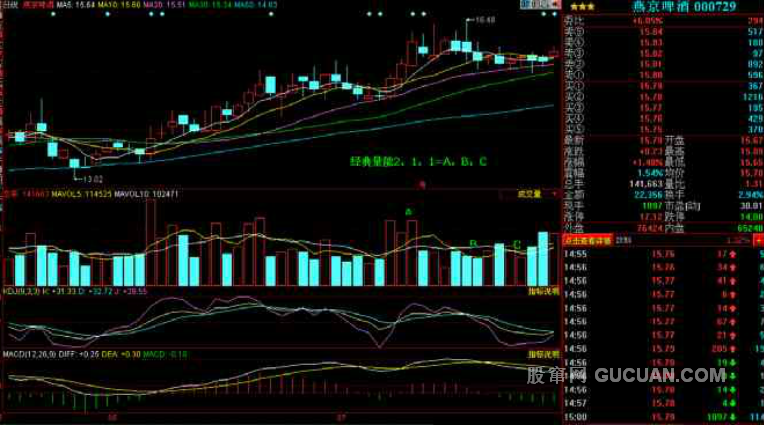Click the KDJ(9,3,3) indicator label
This screenshot has width=764, height=425.
(19, 291)
